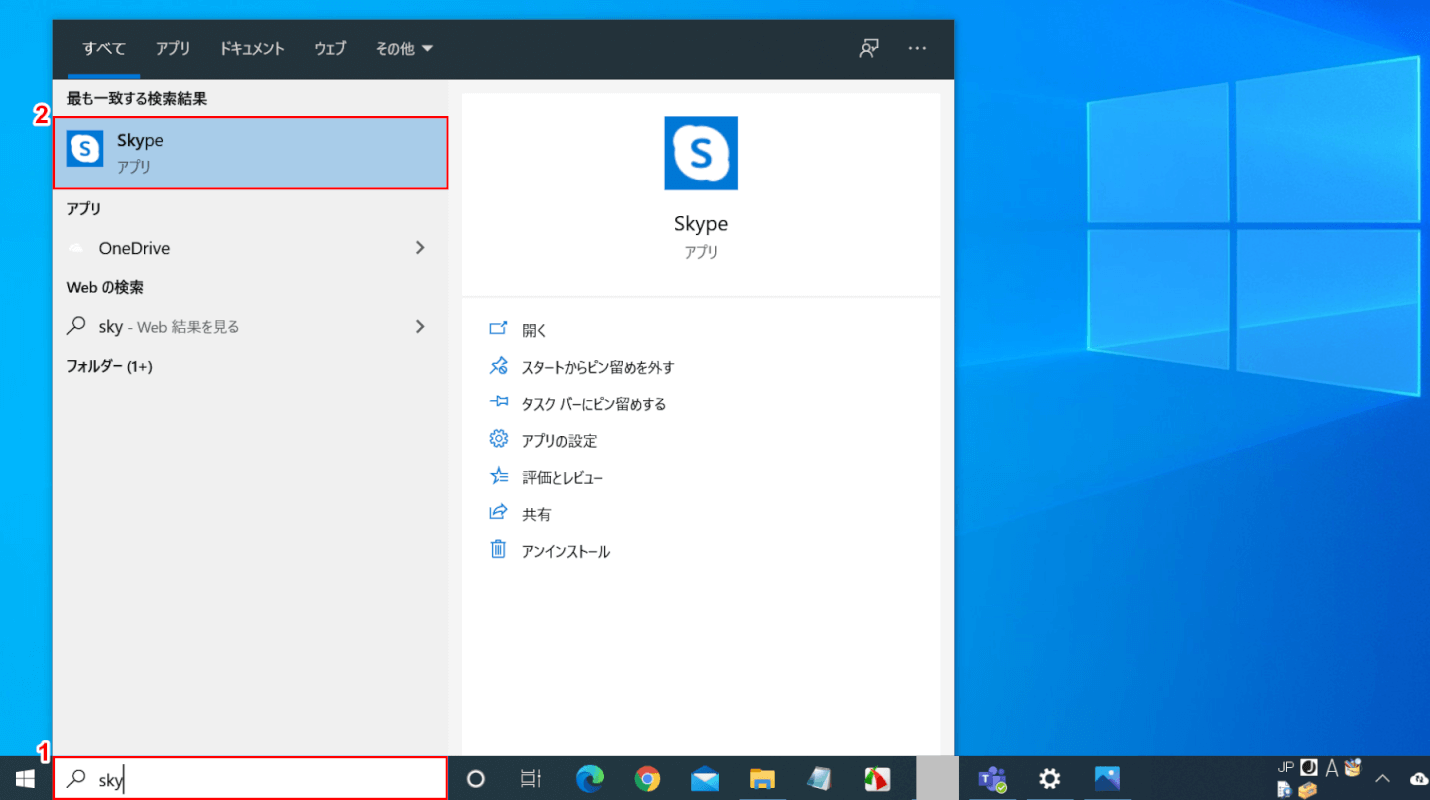The height and width of the screenshot is (800, 1430).
Task: Open File Explorer on the taskbar
Action: (x=763, y=778)
